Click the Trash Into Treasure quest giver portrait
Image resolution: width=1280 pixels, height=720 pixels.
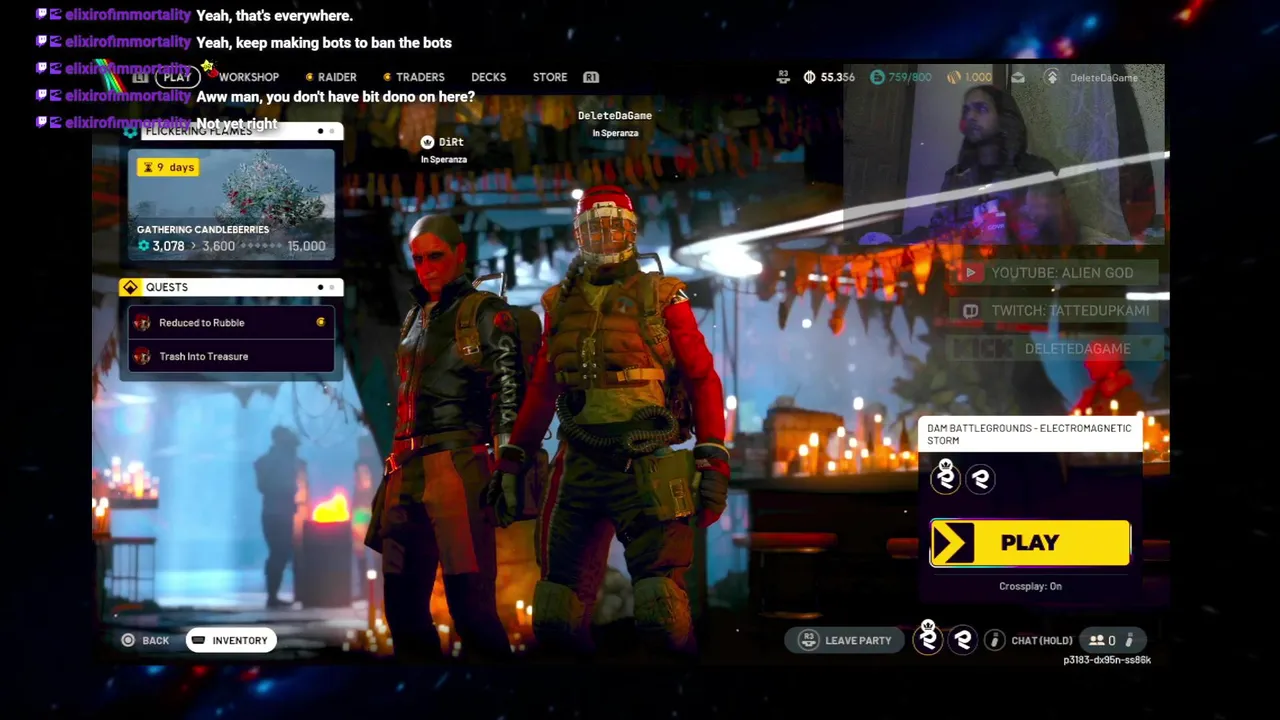coord(142,356)
